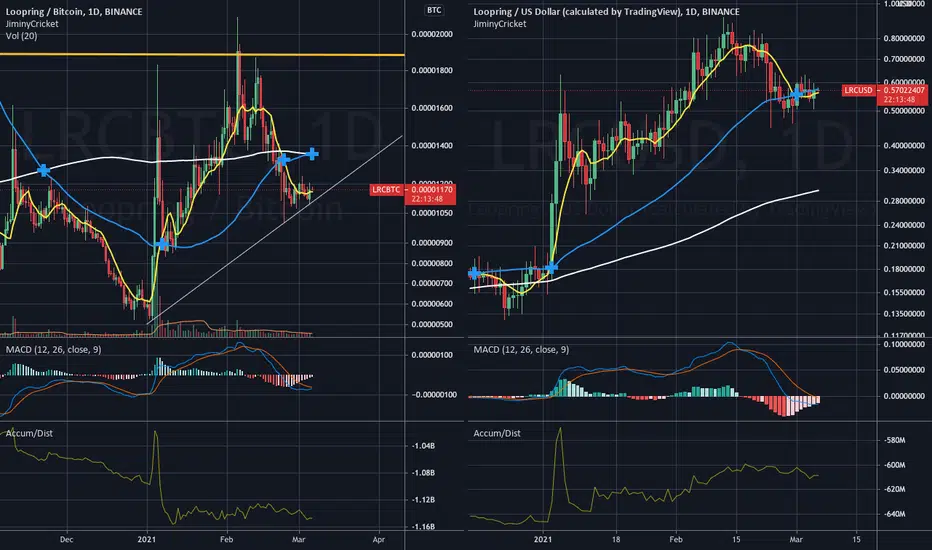
Task: Click the 'Loopring / Bitcoin, 1D, BINANCE' chart title
Action: point(74,11)
